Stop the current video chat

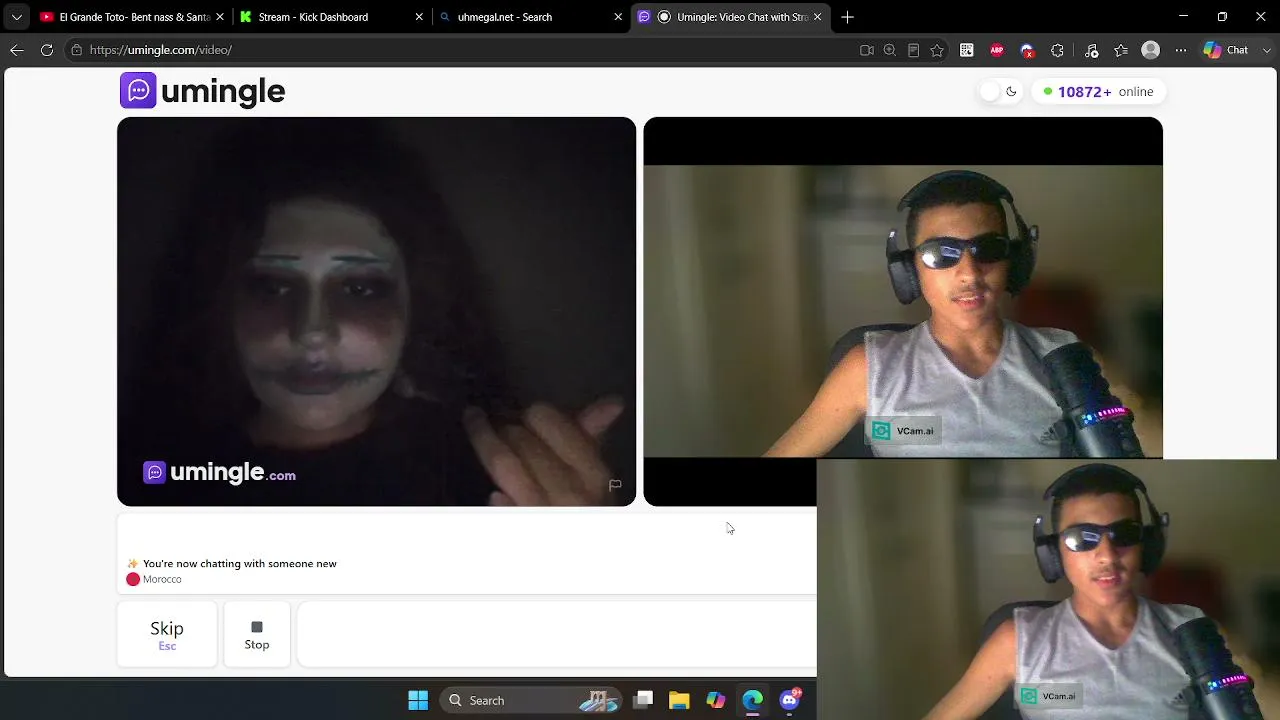click(257, 634)
